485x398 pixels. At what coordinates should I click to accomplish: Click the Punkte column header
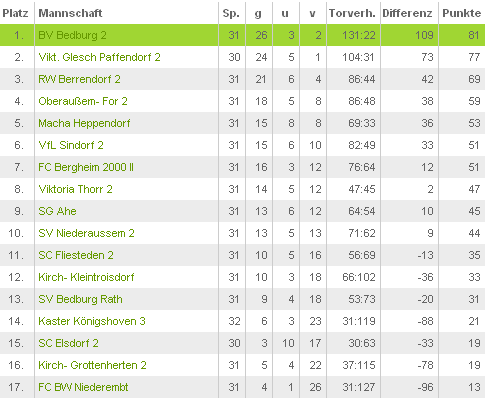(462, 13)
